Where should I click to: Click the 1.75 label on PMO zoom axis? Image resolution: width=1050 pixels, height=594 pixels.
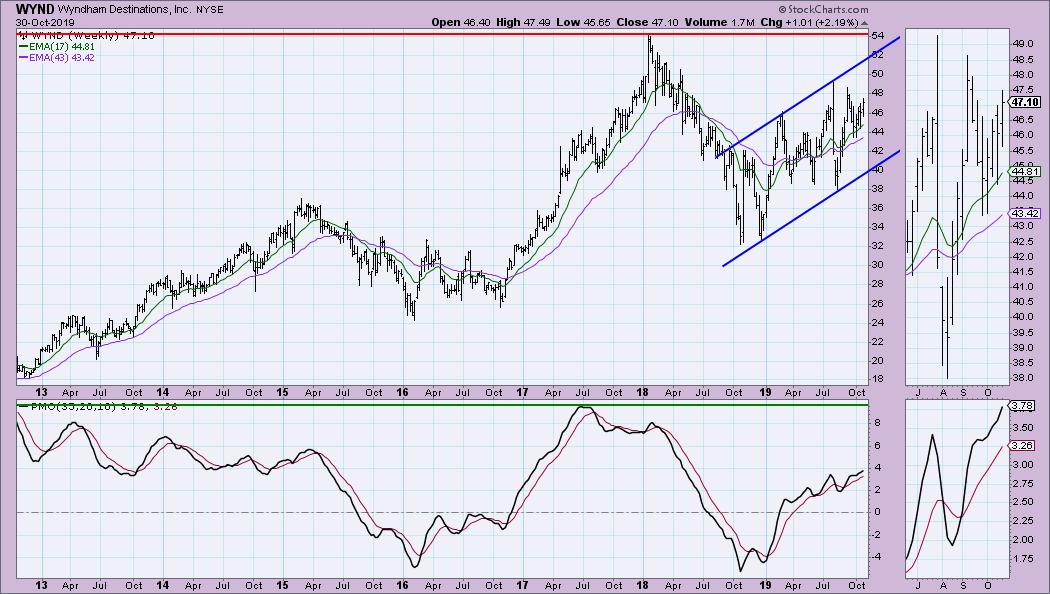click(x=1023, y=558)
